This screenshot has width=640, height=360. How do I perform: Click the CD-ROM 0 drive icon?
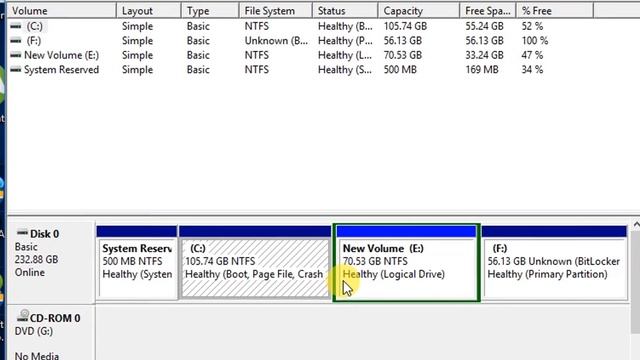click(23, 316)
